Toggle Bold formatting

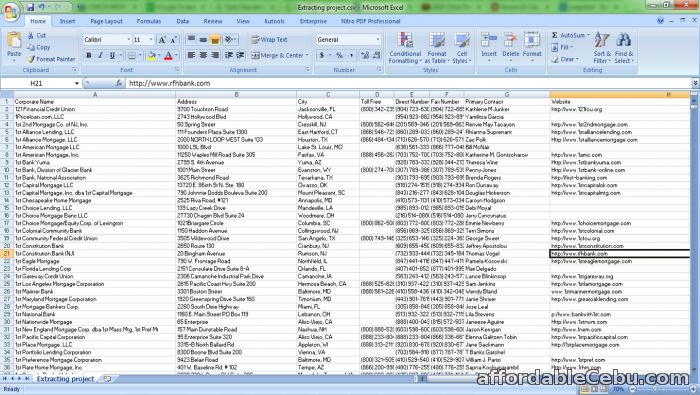point(88,55)
